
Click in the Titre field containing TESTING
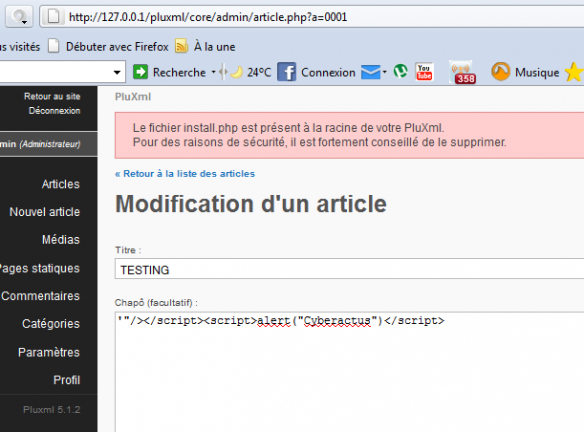349,269
